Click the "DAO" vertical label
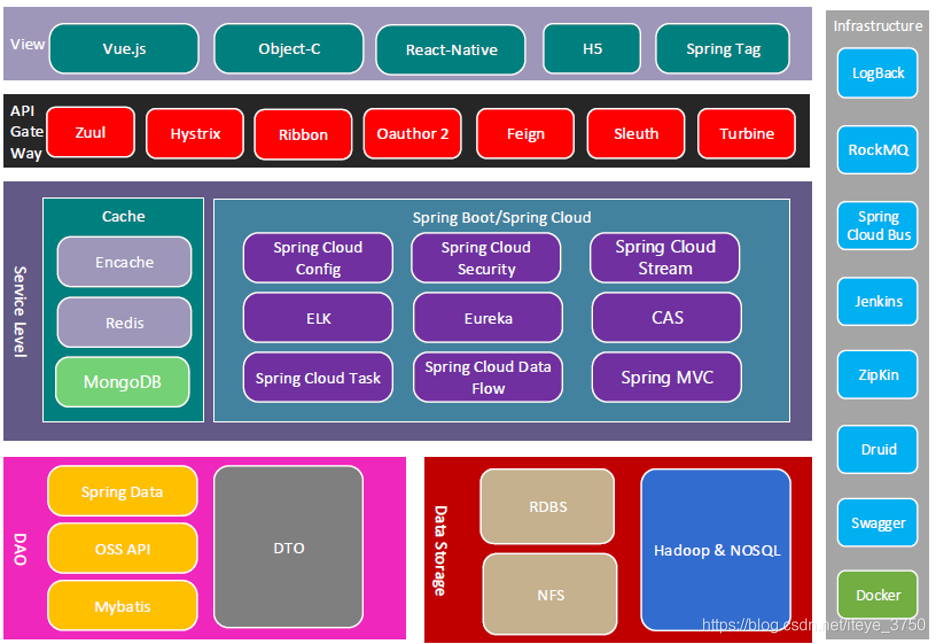 coord(20,549)
